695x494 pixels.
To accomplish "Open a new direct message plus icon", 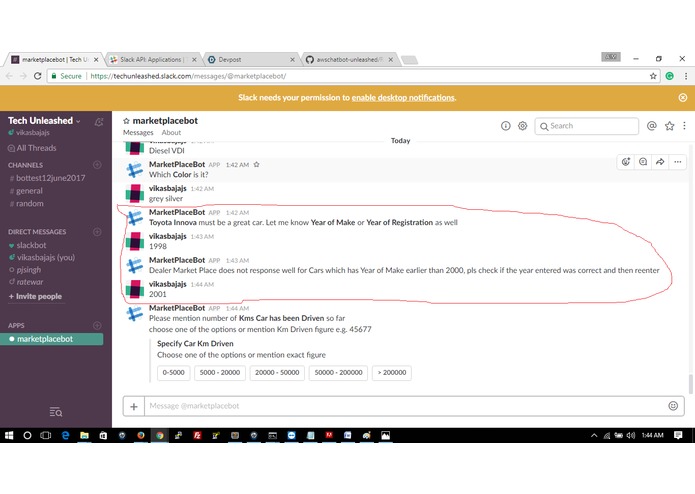I will pyautogui.click(x=98, y=232).
